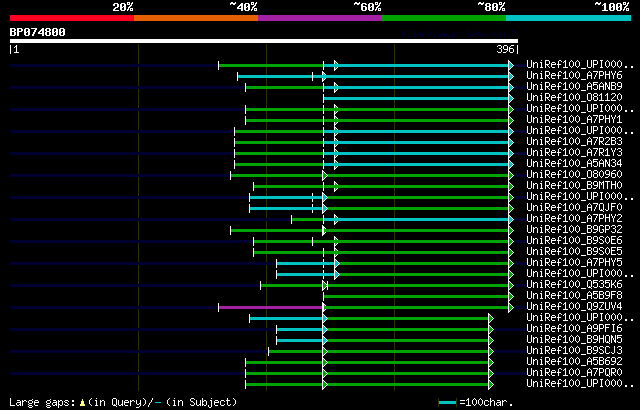Select the UniRef100_B9SCJ3 row label
Screen dimensions: 640x410
[574, 351]
